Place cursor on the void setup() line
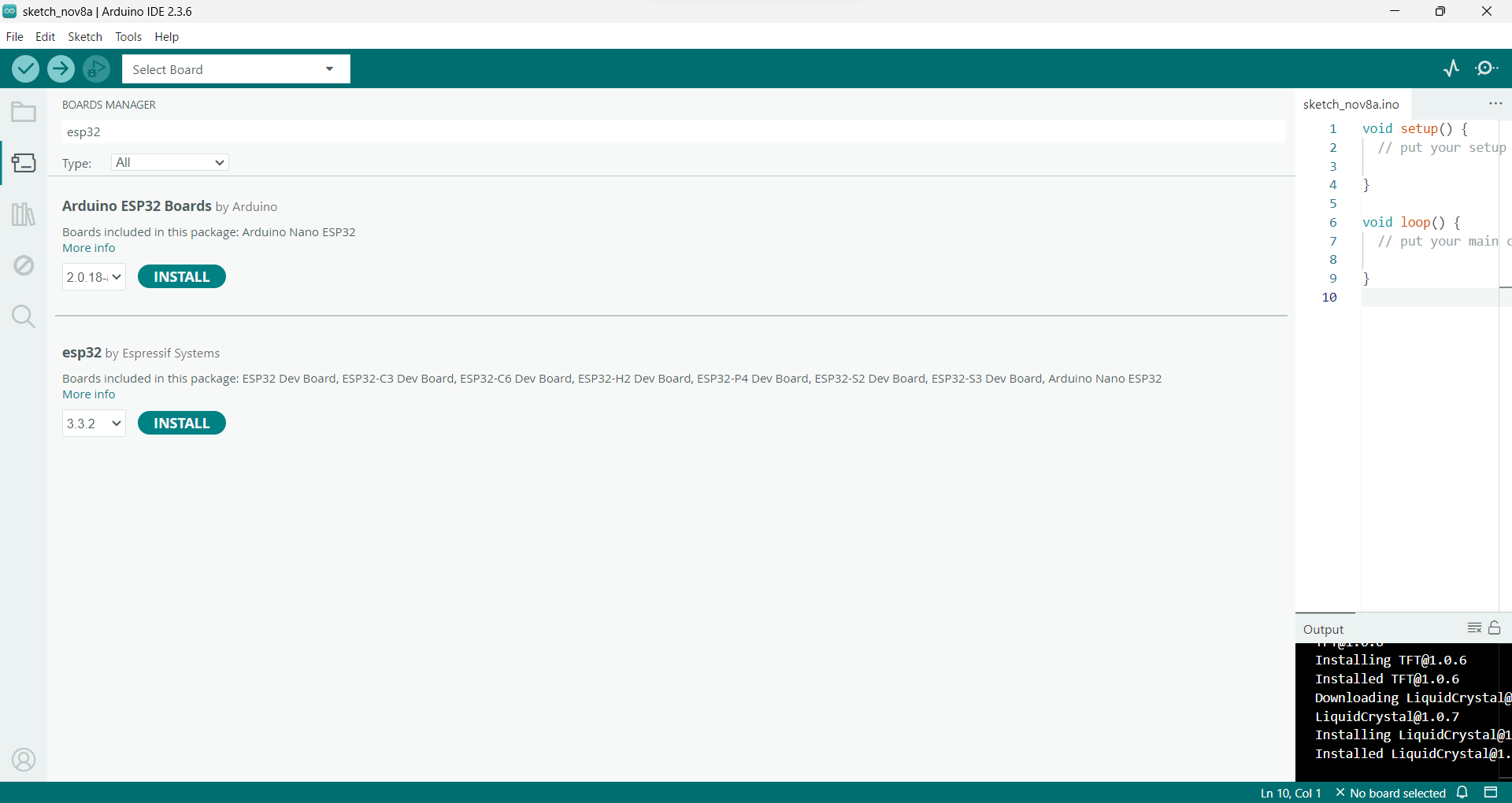Screen dimensions: 1512x803 tap(1415, 129)
